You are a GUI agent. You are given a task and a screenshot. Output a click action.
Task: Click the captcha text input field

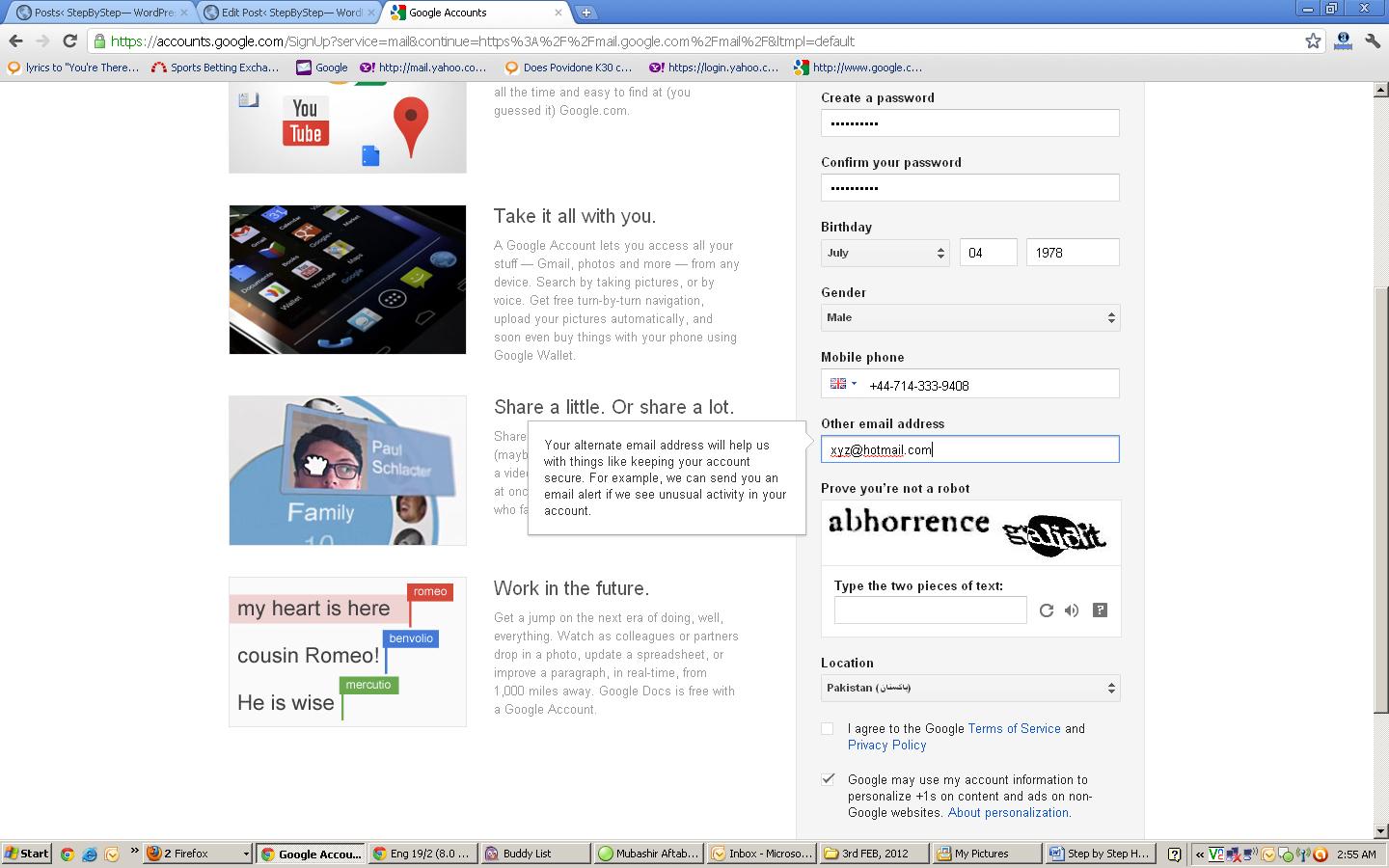point(930,610)
